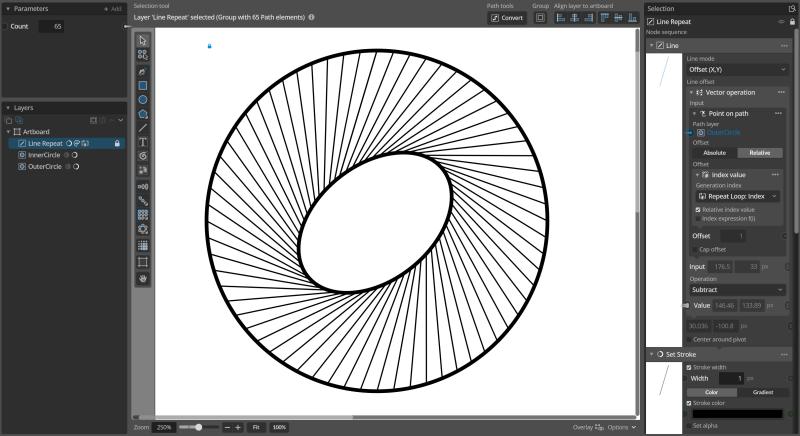Viewport: 800px width, 436px height.
Task: Select the Rectangle tool in toolbar
Action: [143, 86]
